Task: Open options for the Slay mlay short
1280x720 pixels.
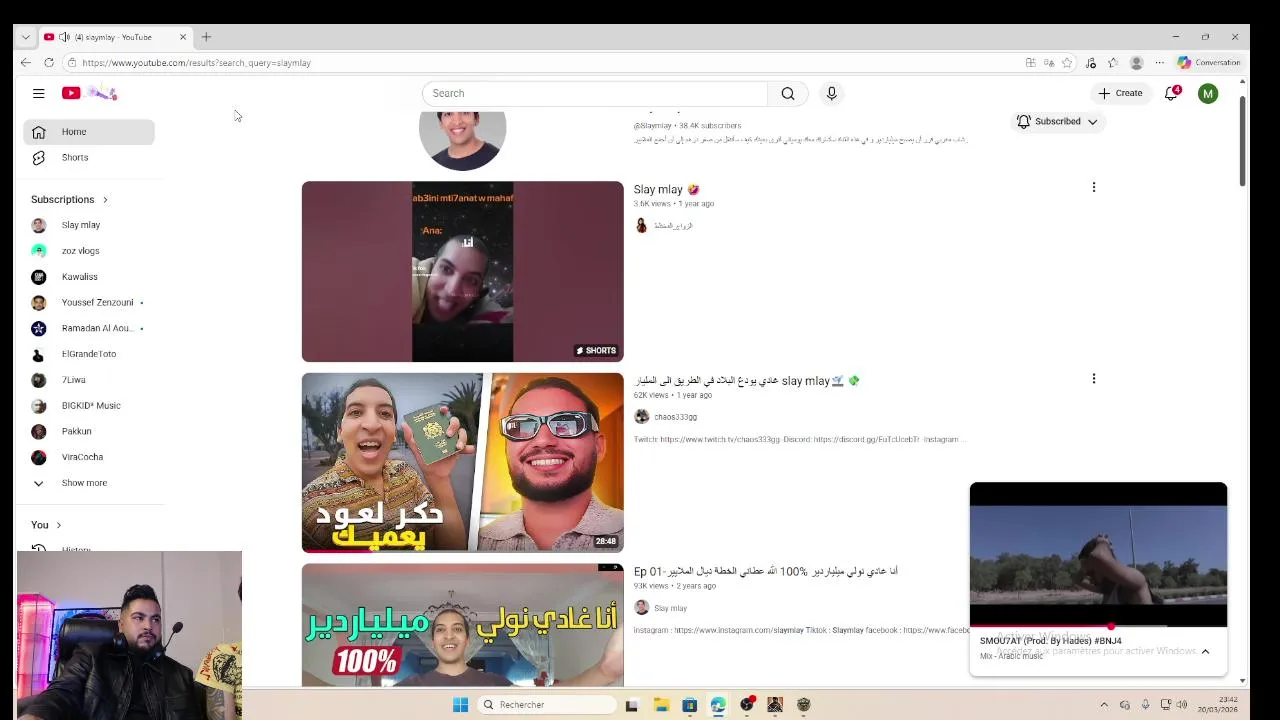Action: click(1094, 187)
